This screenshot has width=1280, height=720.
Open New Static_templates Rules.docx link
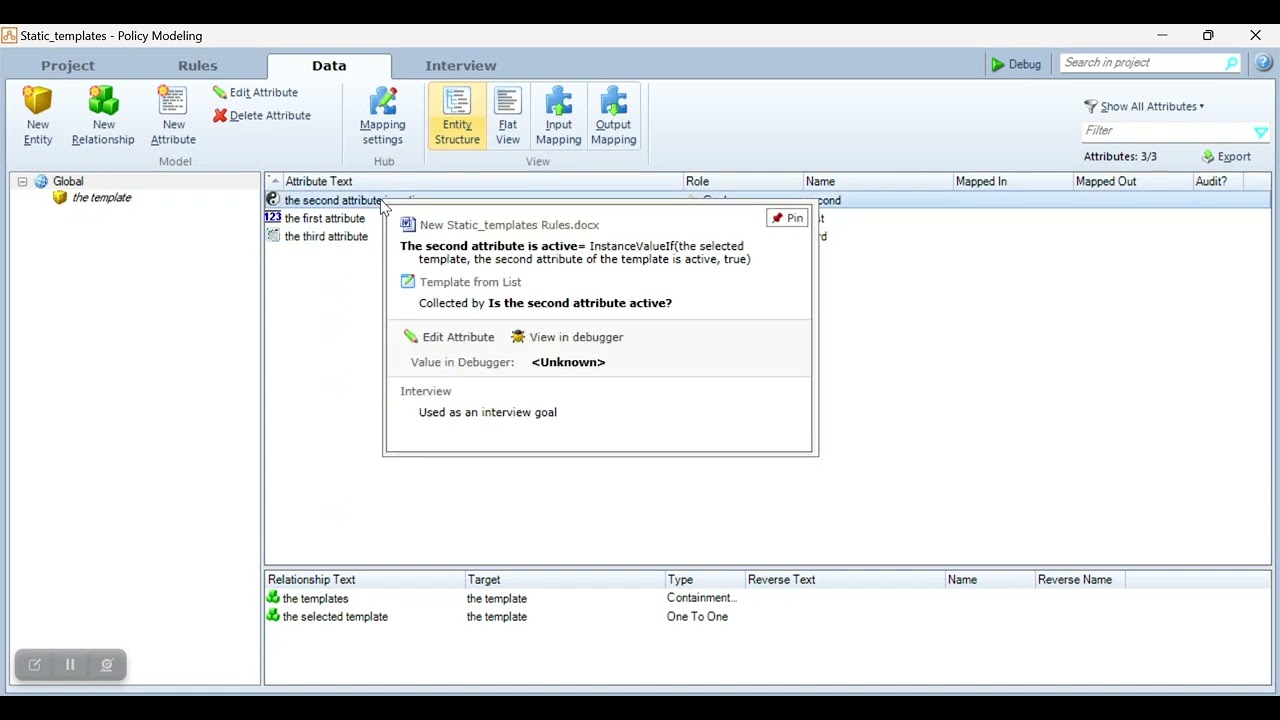[x=509, y=225]
